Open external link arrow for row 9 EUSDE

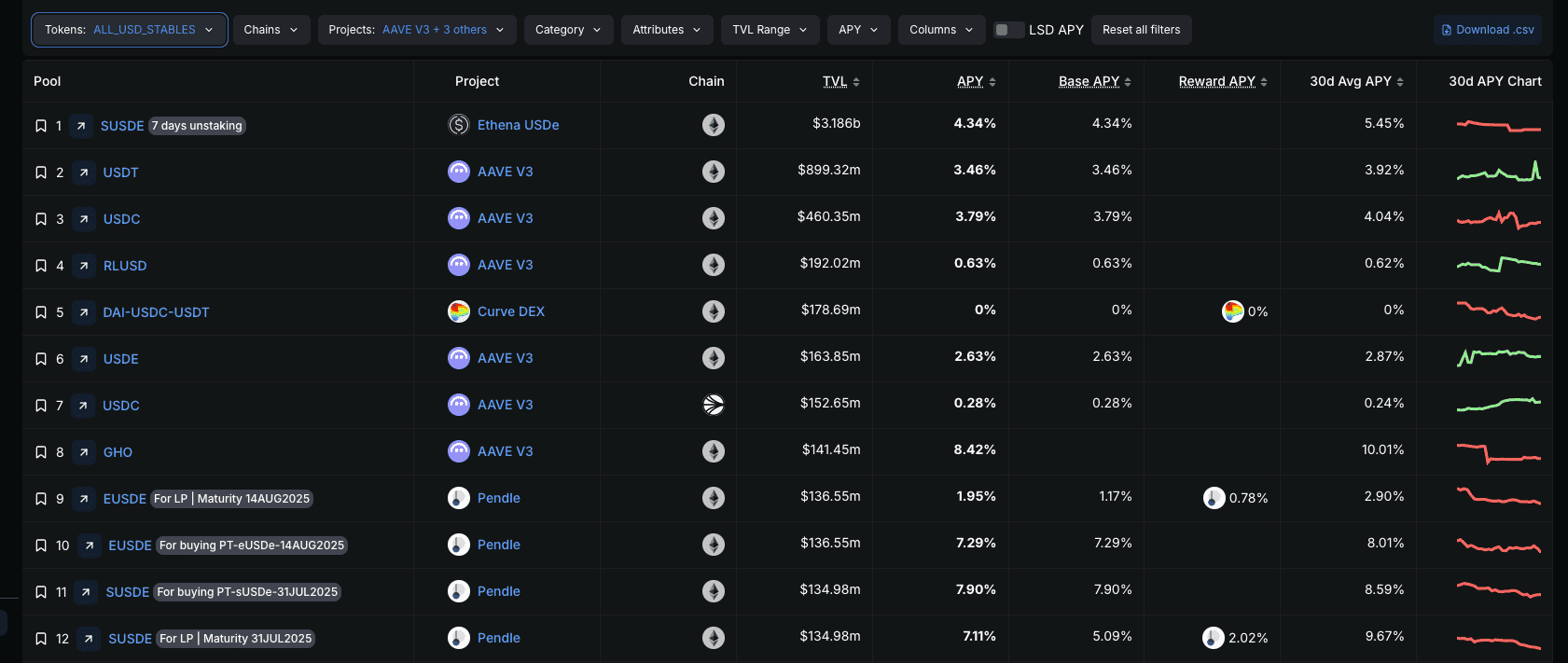coord(84,499)
